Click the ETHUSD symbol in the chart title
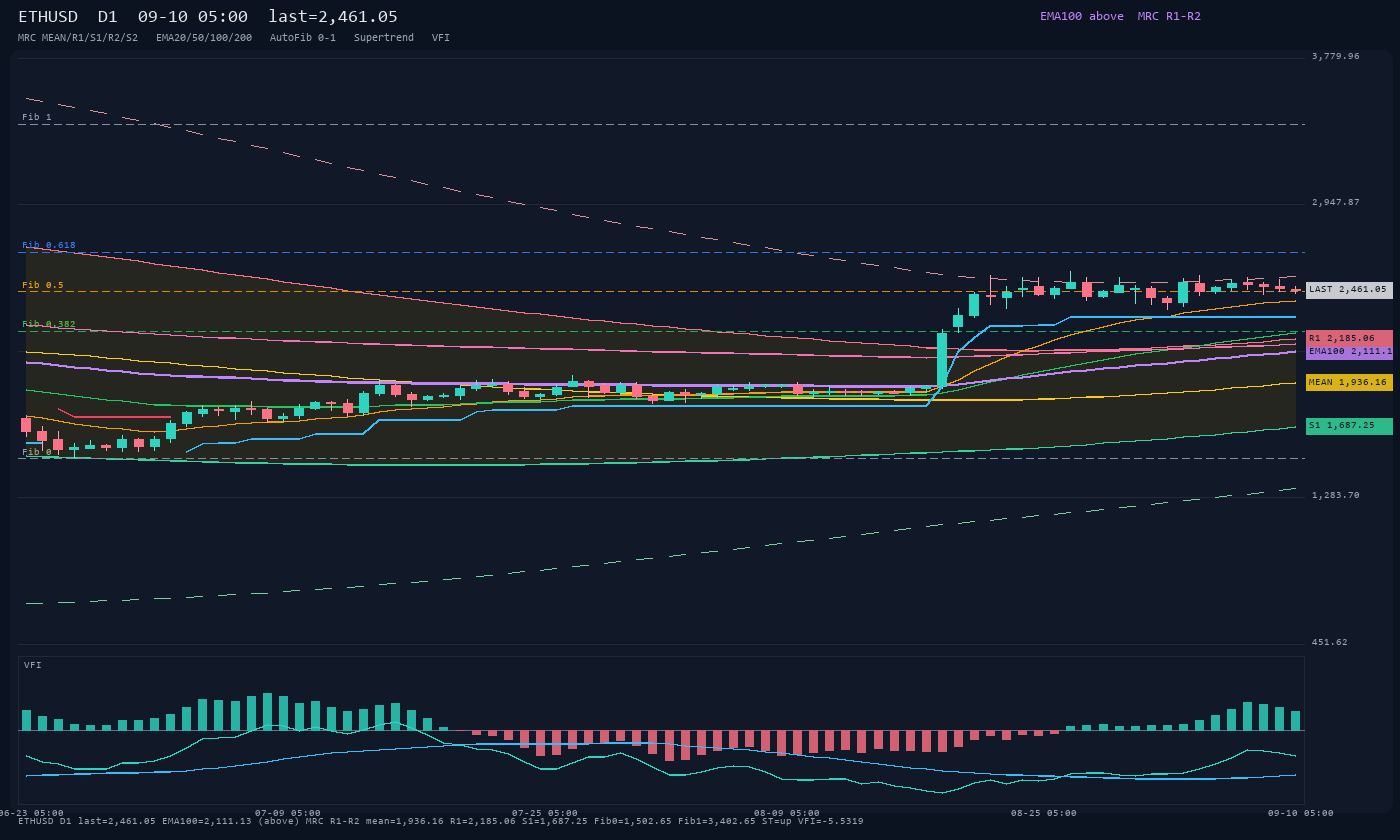Screen dimensions: 1400x840 click(48, 16)
